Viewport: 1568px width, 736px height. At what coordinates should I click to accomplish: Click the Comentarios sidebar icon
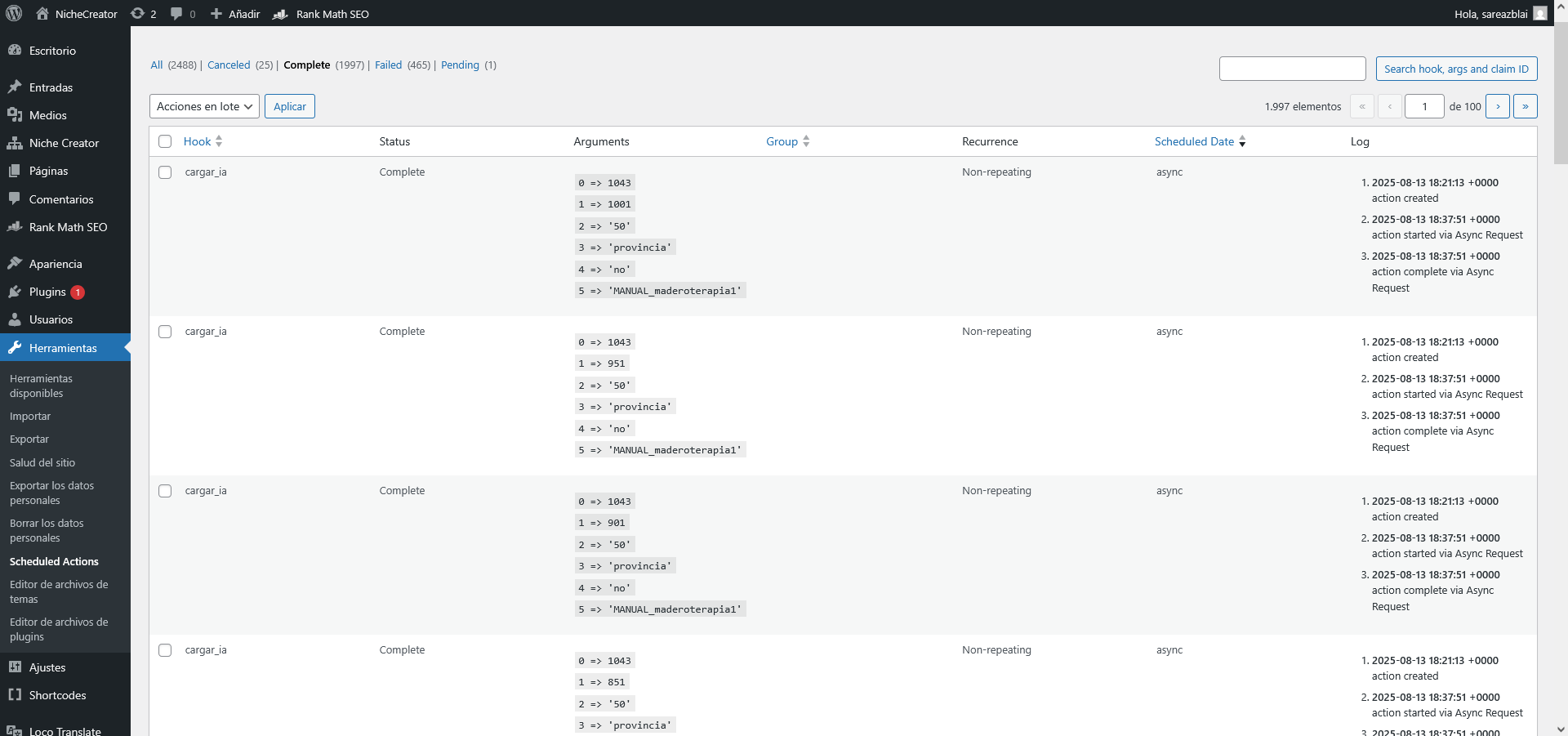[15, 198]
